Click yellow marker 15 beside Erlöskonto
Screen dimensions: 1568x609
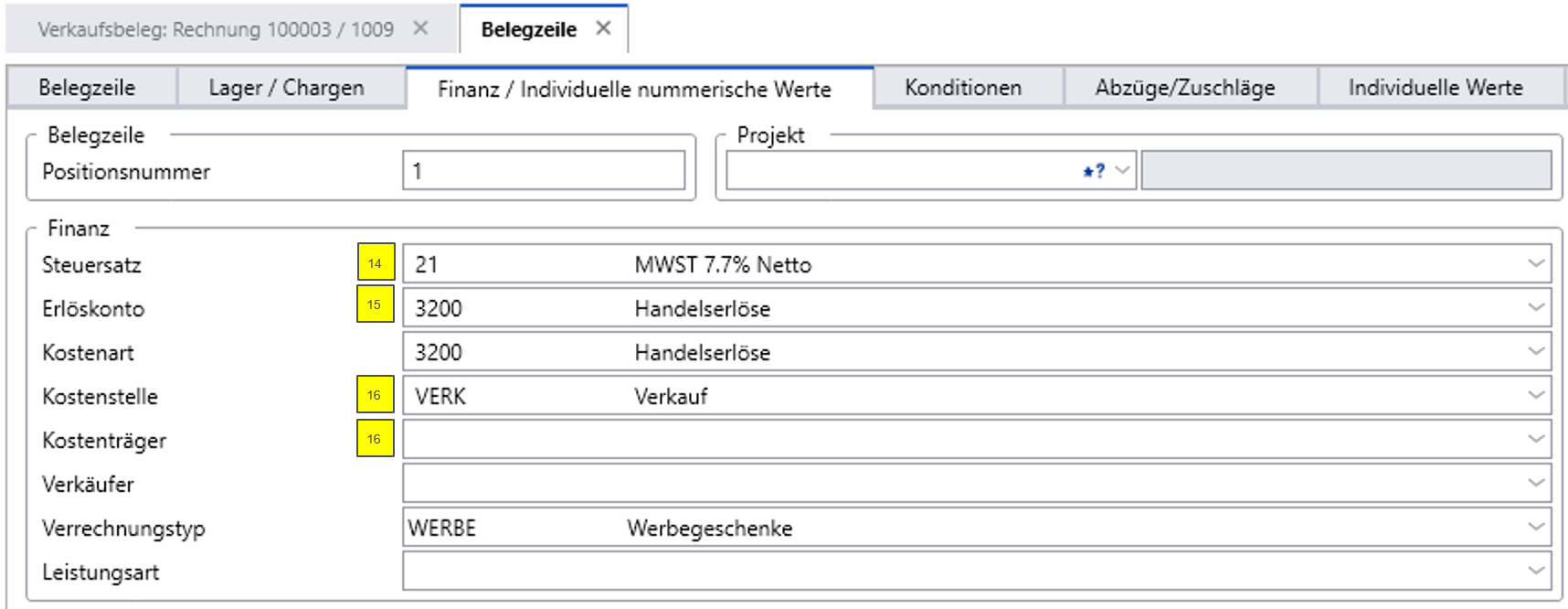click(x=375, y=304)
